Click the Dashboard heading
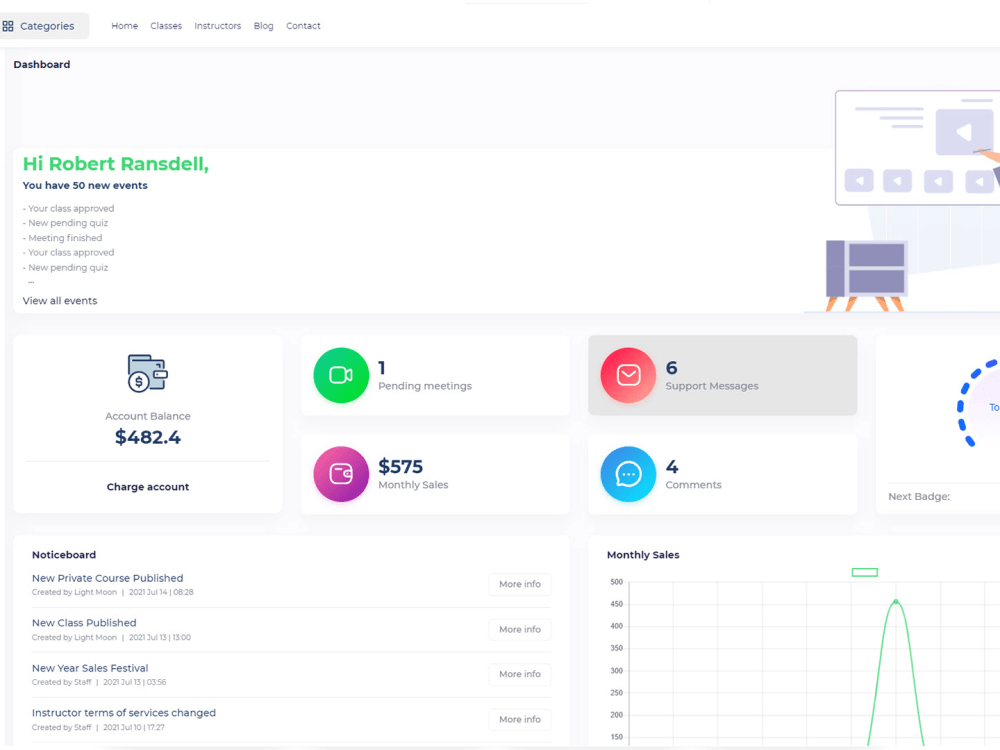 [42, 64]
